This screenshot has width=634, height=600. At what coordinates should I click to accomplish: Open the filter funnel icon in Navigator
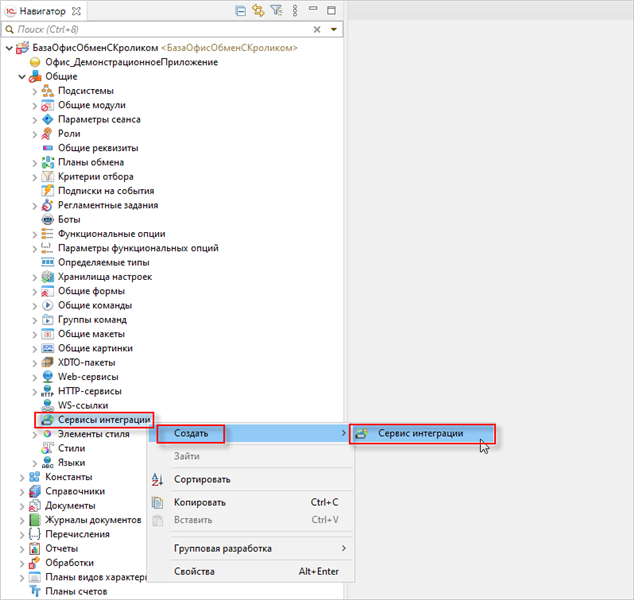coord(276,11)
